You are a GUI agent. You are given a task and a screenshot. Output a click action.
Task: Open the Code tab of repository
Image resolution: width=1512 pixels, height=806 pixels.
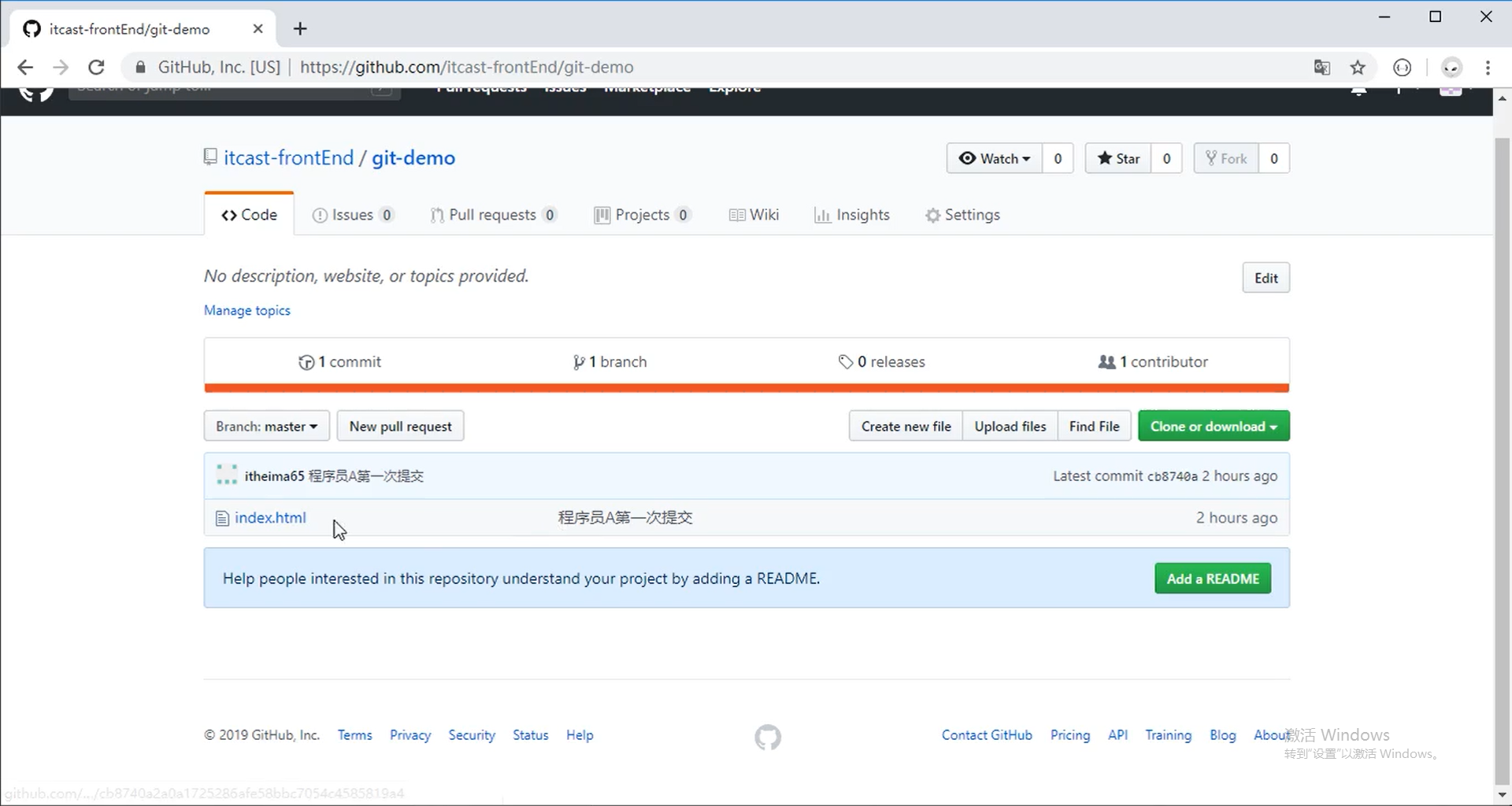[249, 214]
